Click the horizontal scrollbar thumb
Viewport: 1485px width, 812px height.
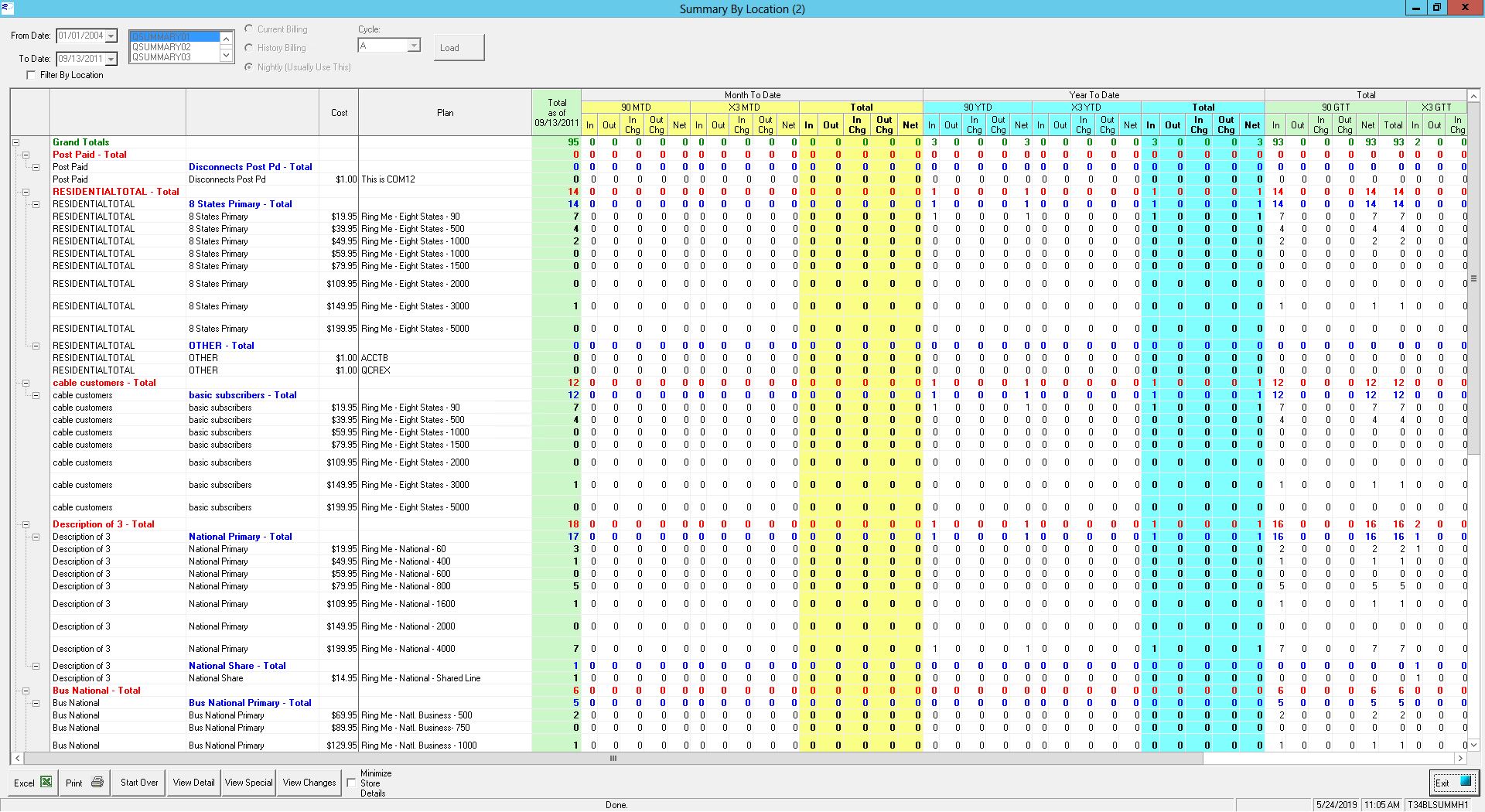coord(613,759)
